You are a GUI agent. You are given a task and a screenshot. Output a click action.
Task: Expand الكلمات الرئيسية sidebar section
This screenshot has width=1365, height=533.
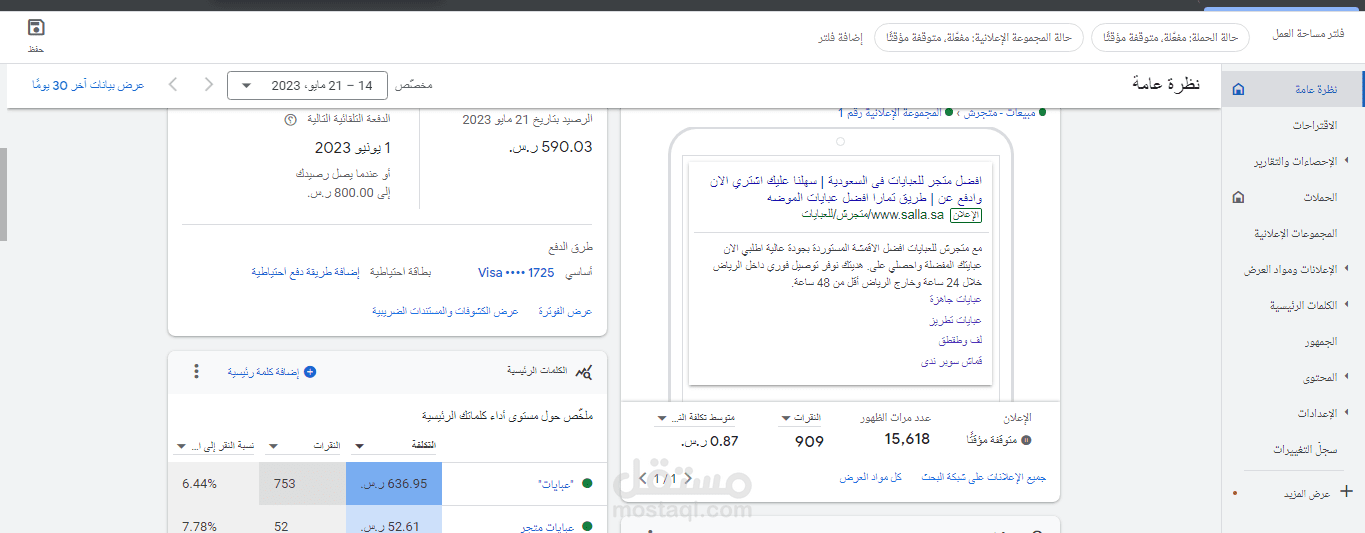click(x=1345, y=305)
